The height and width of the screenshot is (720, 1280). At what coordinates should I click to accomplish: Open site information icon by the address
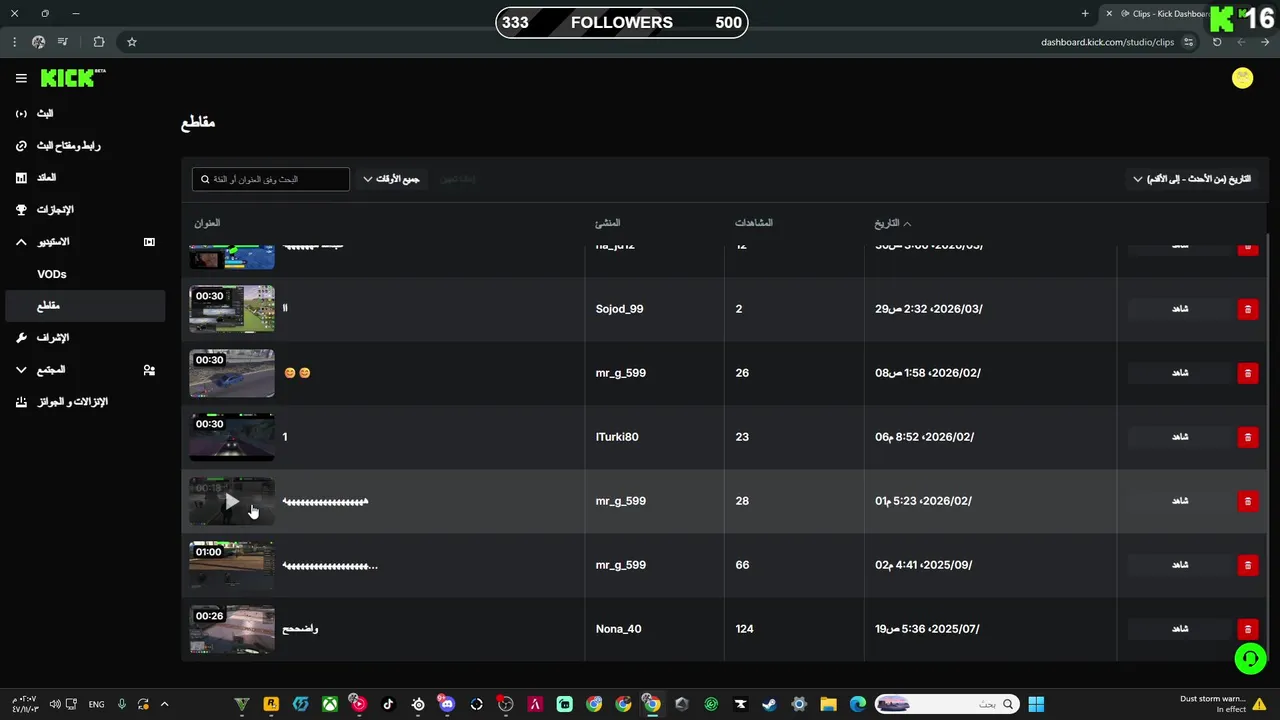pyautogui.click(x=1188, y=42)
